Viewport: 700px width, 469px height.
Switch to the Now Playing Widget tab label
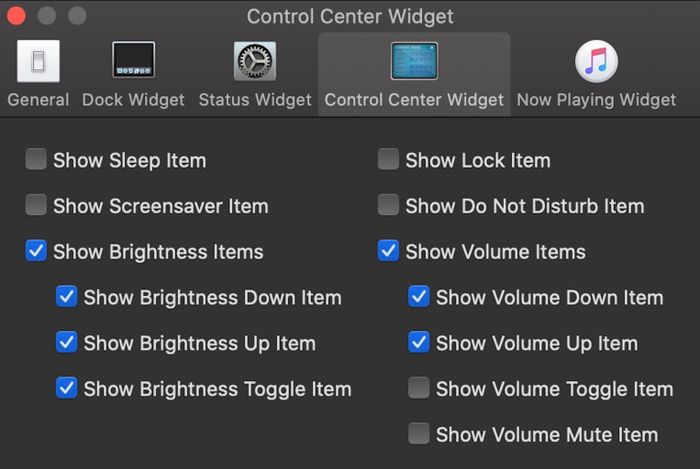click(x=596, y=100)
